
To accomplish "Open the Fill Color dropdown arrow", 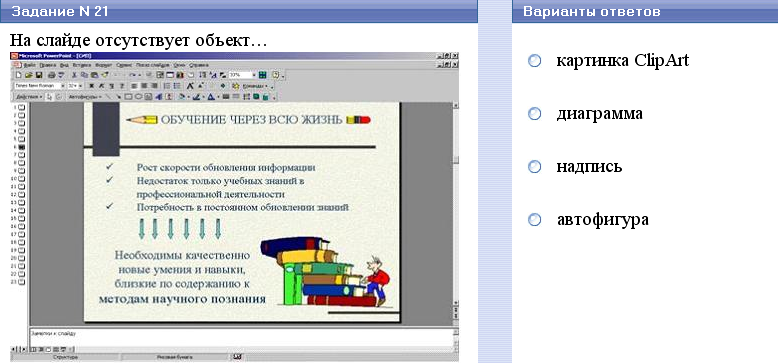I will pyautogui.click(x=189, y=97).
